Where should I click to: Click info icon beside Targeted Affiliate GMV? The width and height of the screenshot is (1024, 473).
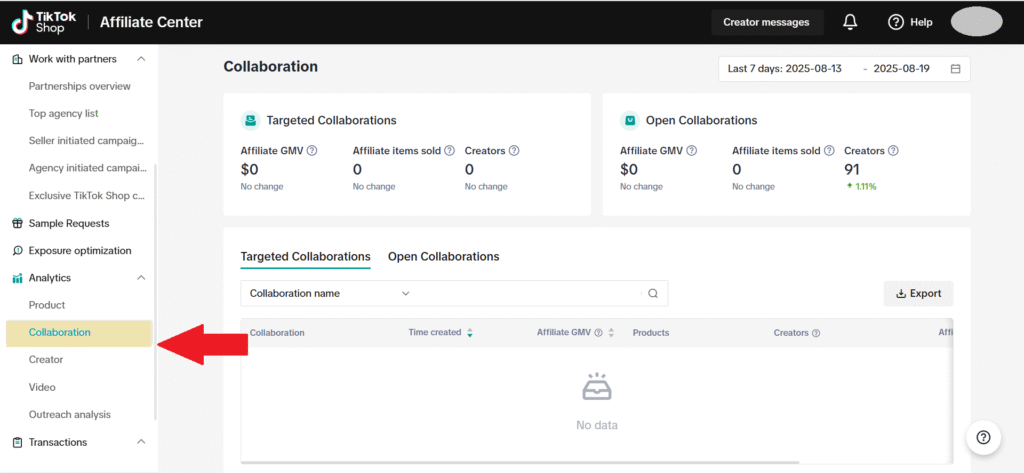pyautogui.click(x=312, y=151)
